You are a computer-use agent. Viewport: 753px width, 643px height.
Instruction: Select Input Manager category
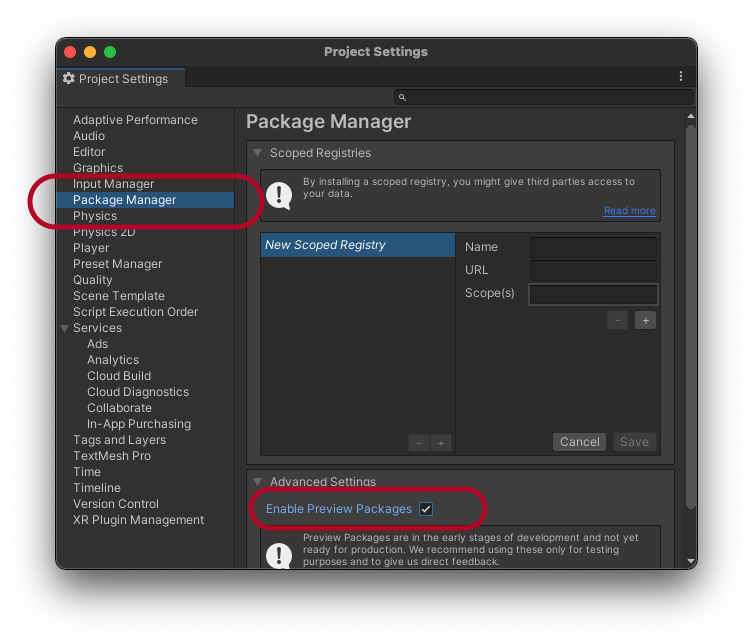click(113, 184)
